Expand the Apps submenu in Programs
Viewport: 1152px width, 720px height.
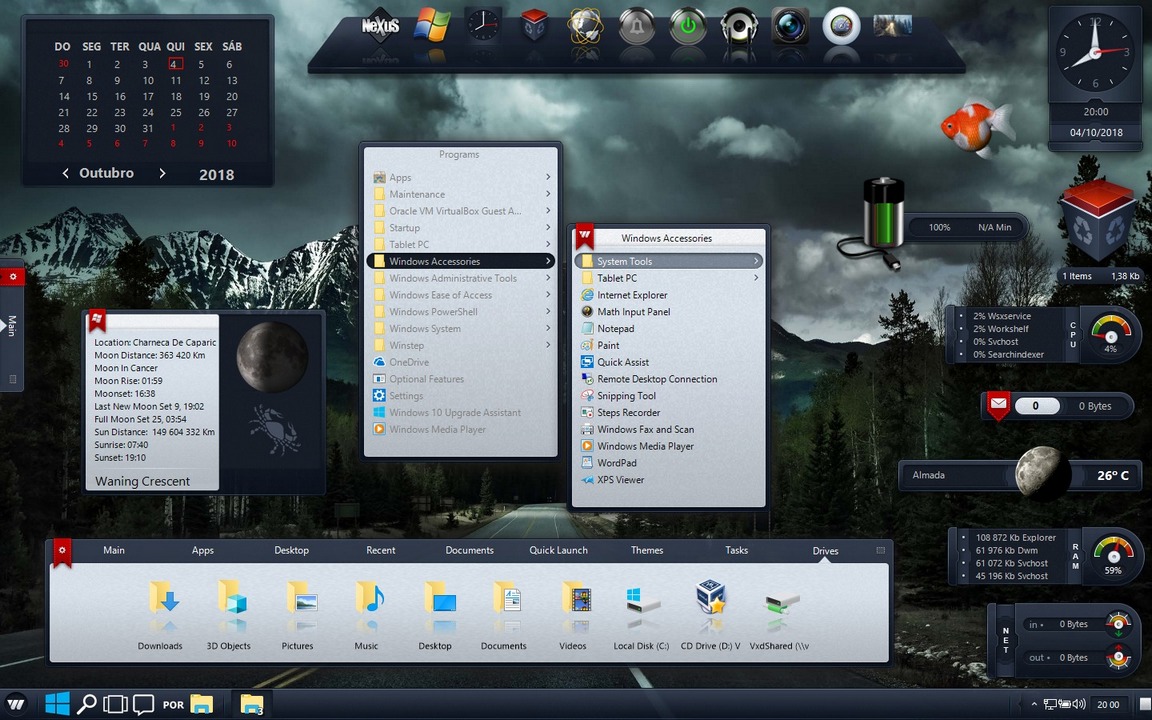click(461, 177)
